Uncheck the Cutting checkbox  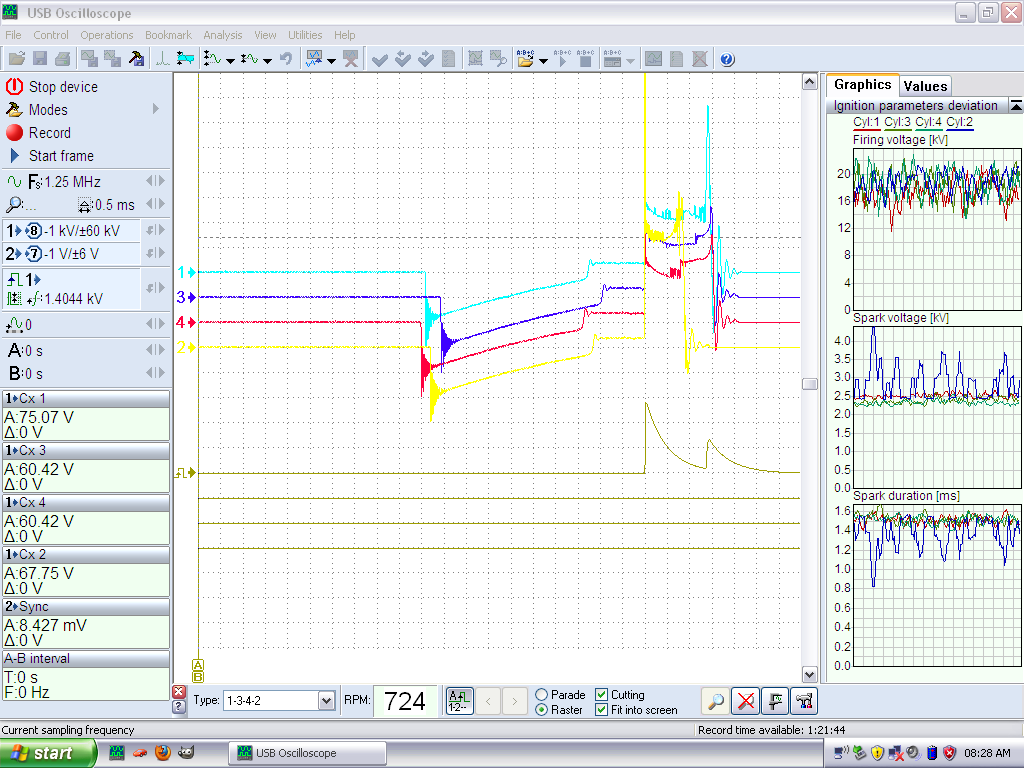[x=601, y=695]
